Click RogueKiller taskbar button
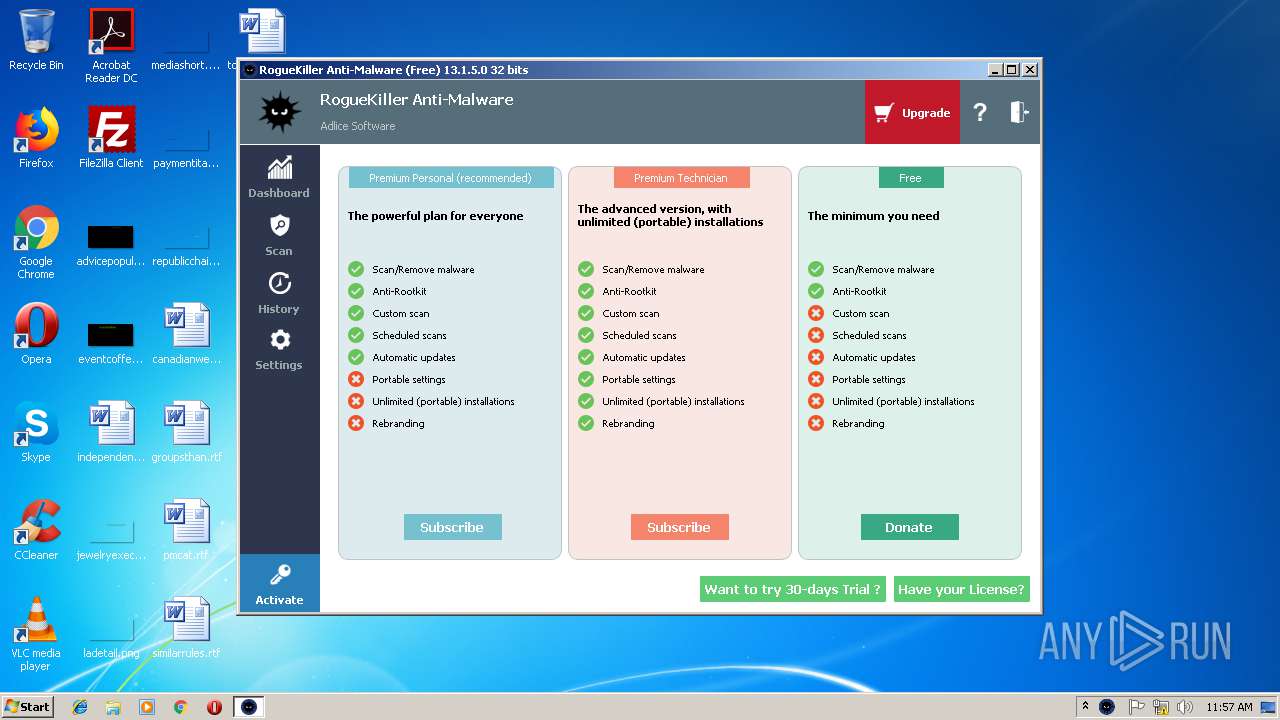1280x720 pixels. 249,707
